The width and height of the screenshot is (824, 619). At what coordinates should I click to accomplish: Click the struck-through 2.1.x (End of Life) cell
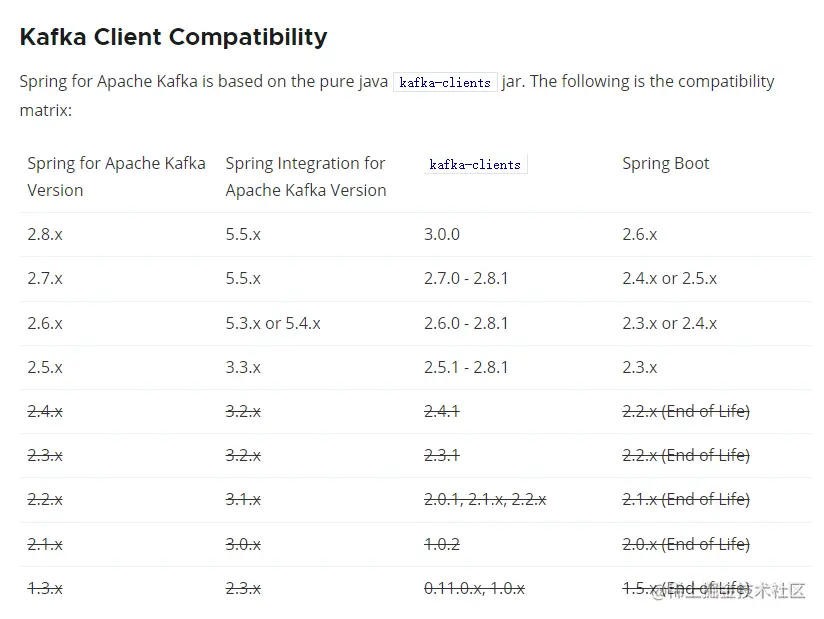[685, 499]
